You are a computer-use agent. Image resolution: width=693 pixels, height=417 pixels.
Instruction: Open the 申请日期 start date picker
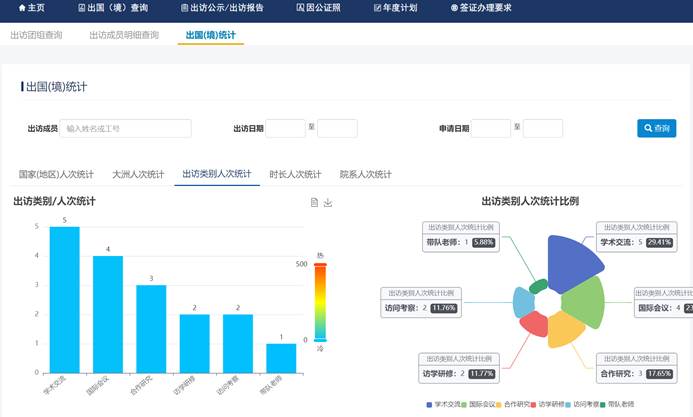pyautogui.click(x=490, y=128)
